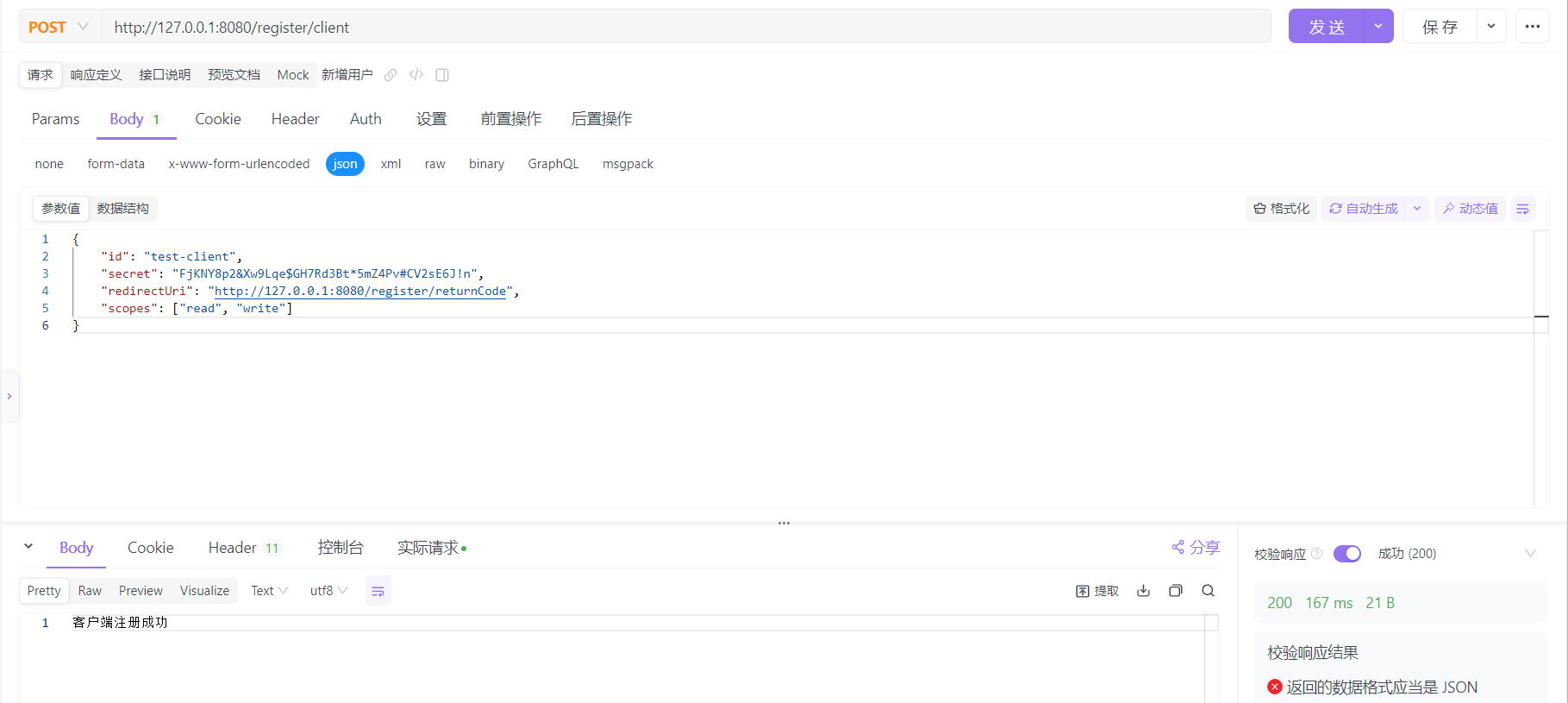Download the response body
Image resolution: width=1568 pixels, height=703 pixels.
pos(1144,591)
